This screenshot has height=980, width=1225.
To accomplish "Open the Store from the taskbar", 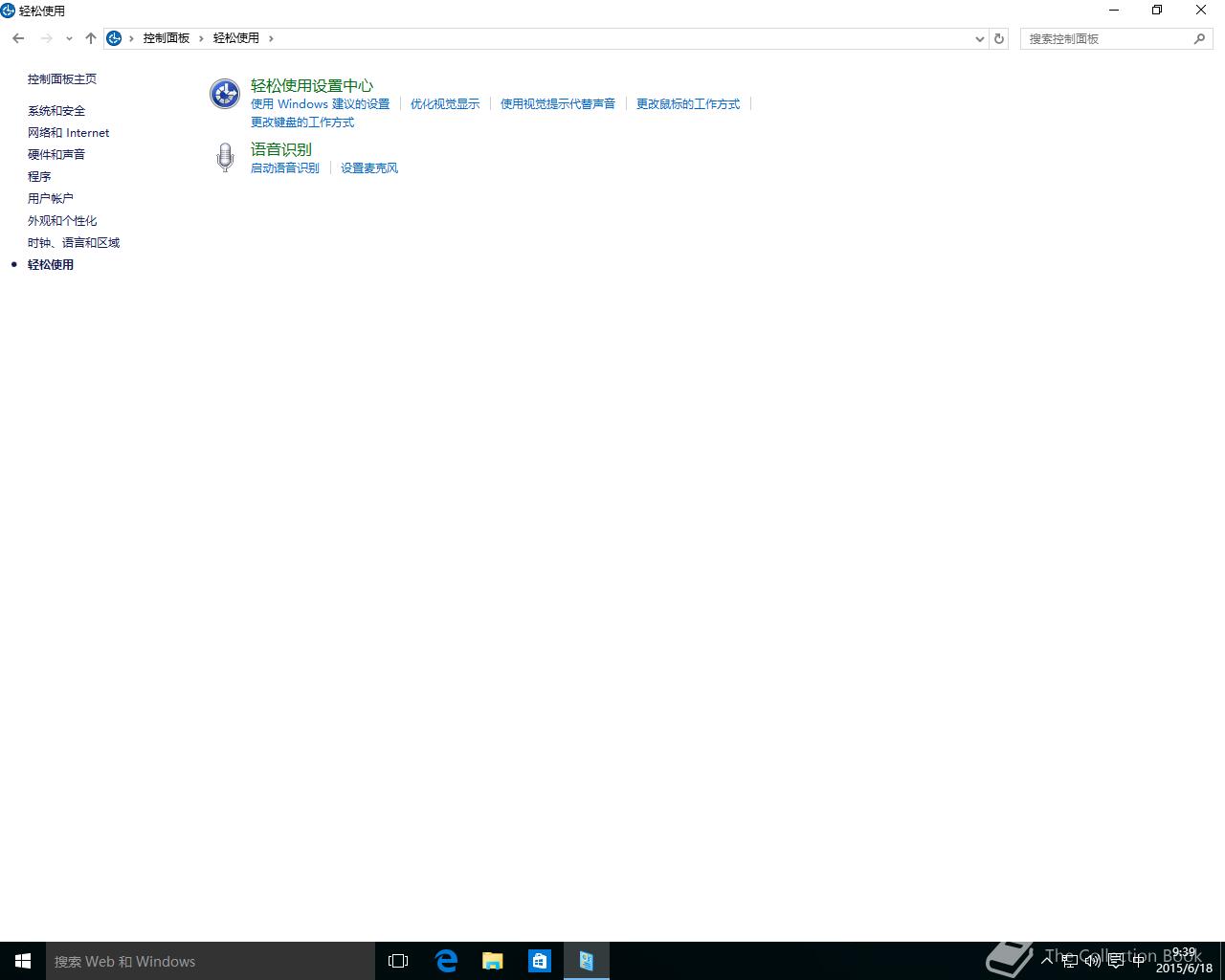I will pos(540,961).
